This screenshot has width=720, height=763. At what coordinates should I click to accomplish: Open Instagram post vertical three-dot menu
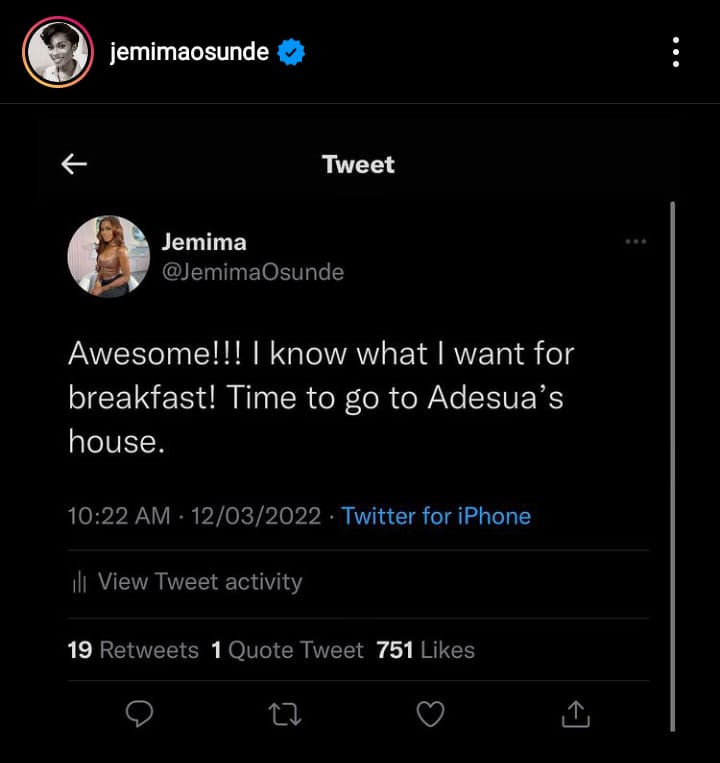pyautogui.click(x=677, y=52)
